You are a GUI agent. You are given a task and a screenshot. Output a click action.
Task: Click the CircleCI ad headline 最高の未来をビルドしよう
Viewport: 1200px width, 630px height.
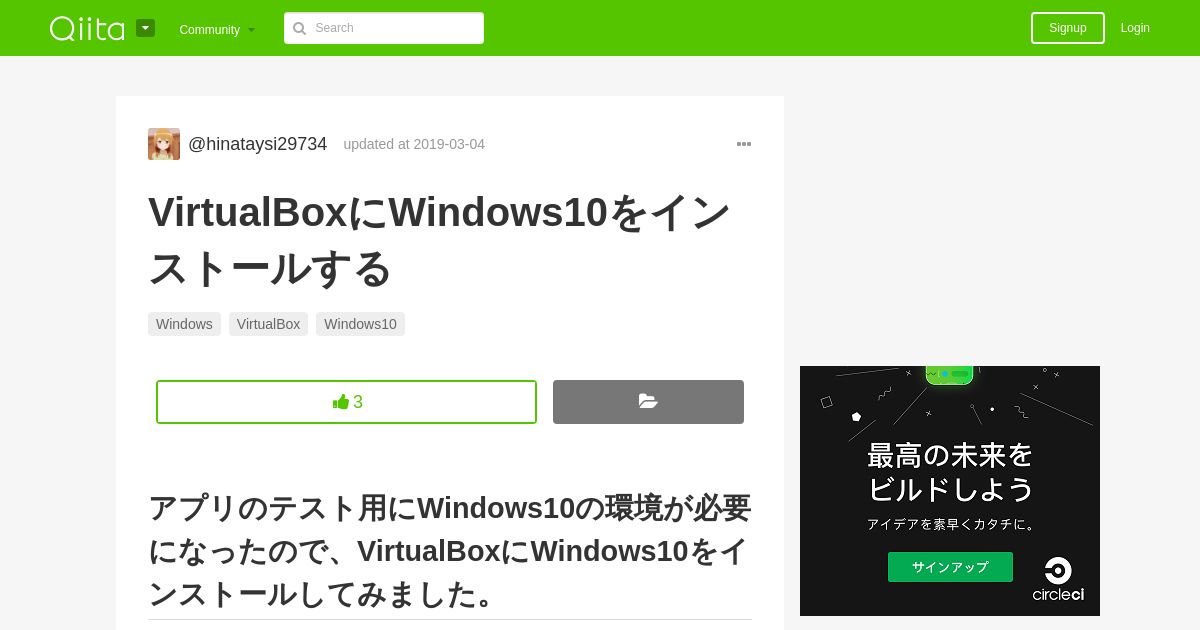[950, 472]
